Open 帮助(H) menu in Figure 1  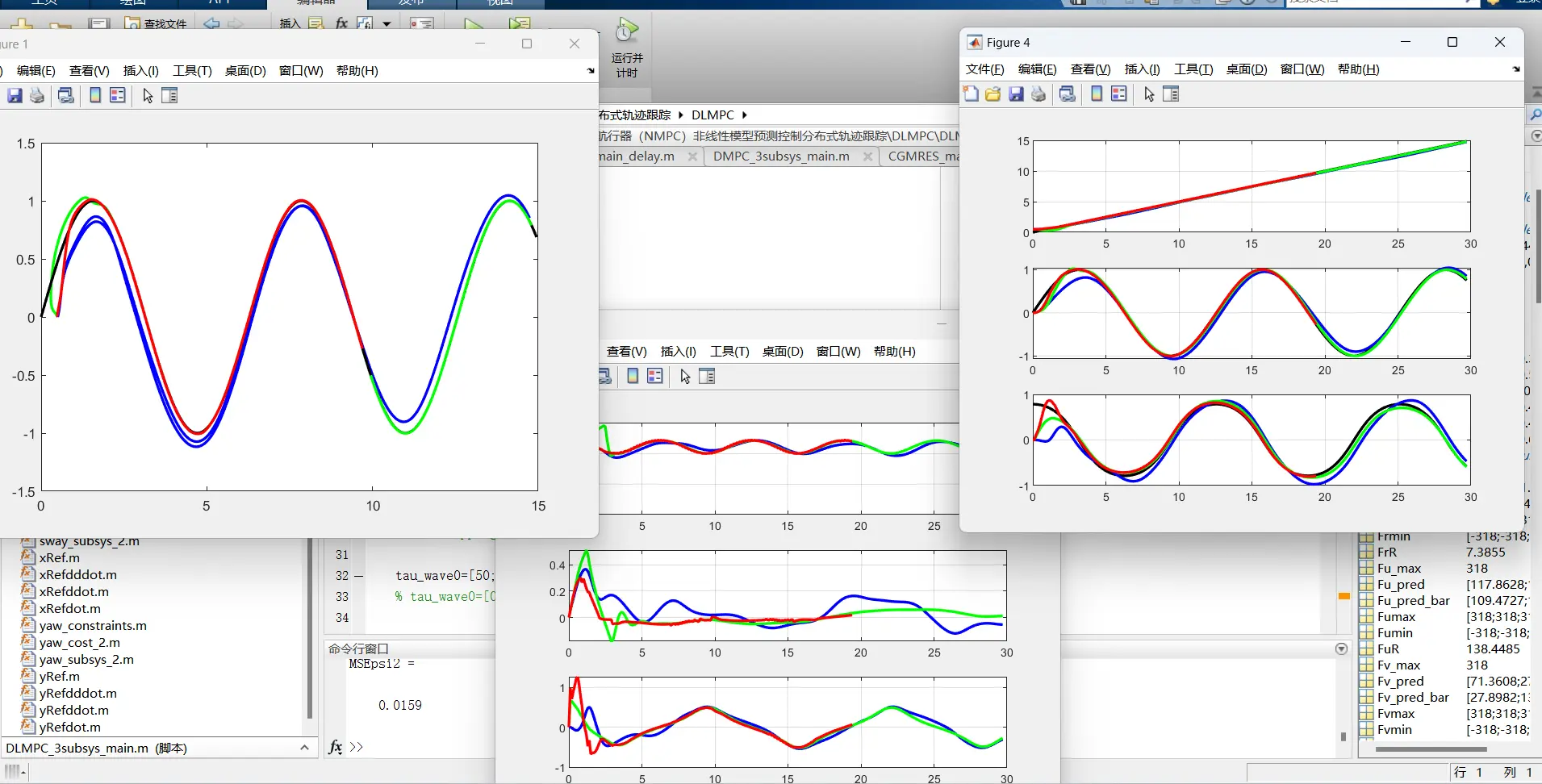tap(357, 71)
